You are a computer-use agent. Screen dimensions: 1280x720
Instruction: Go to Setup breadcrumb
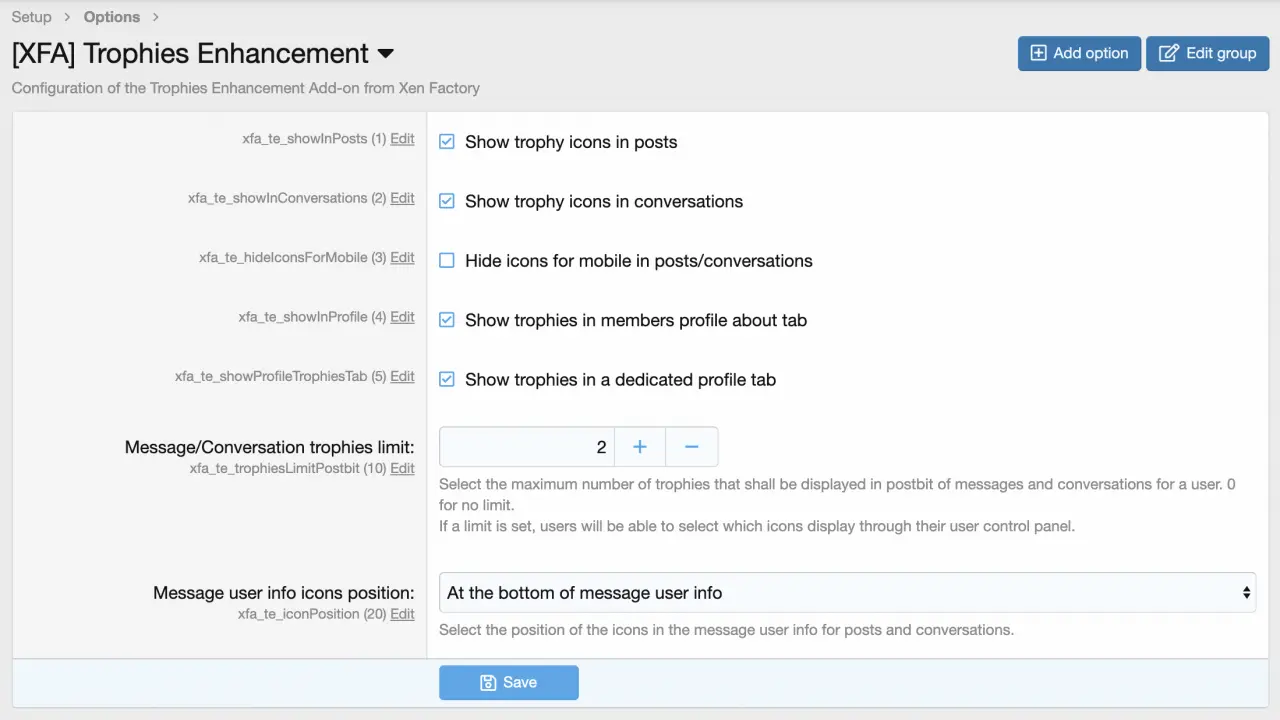click(32, 17)
